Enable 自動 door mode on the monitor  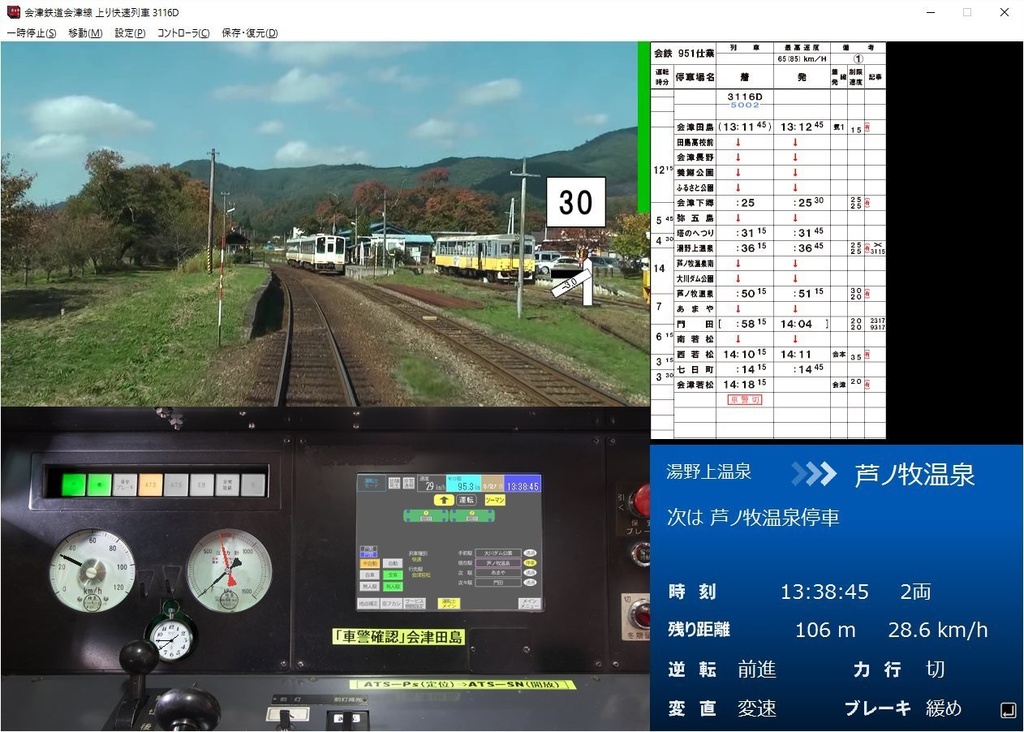click(x=391, y=562)
